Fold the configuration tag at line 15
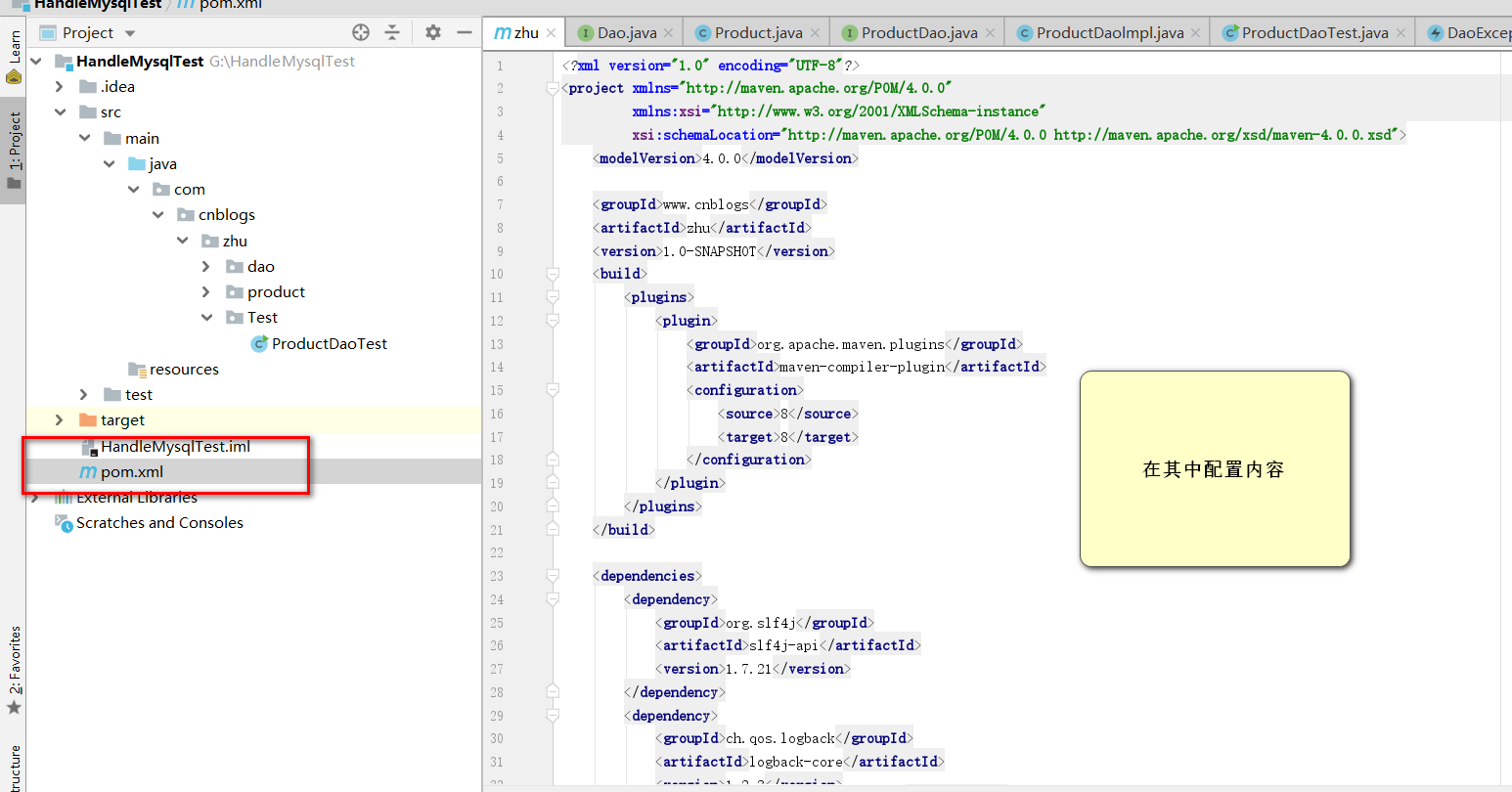This screenshot has width=1512, height=792. [553, 390]
